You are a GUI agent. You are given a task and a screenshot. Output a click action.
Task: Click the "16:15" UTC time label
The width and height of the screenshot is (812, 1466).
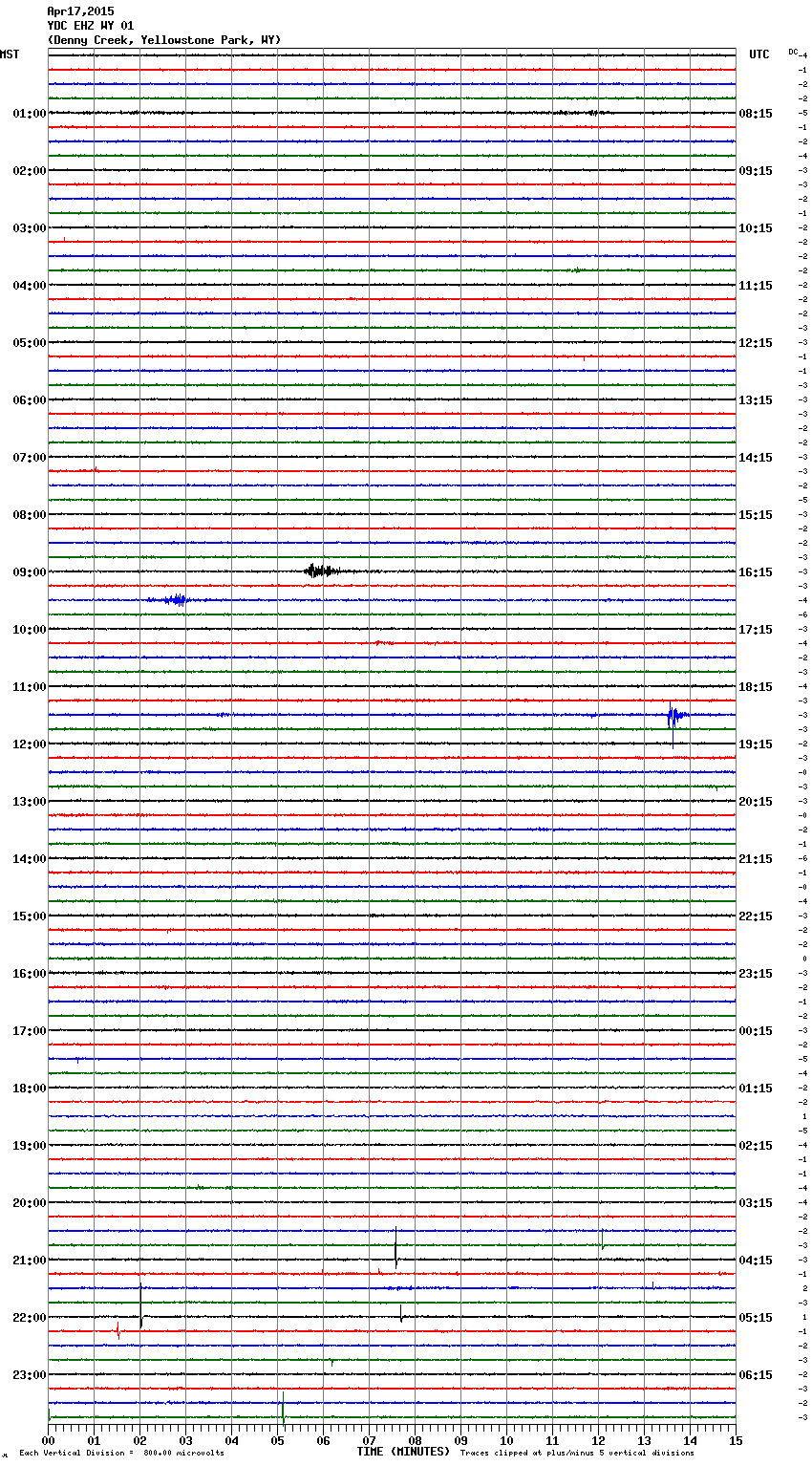coord(756,572)
